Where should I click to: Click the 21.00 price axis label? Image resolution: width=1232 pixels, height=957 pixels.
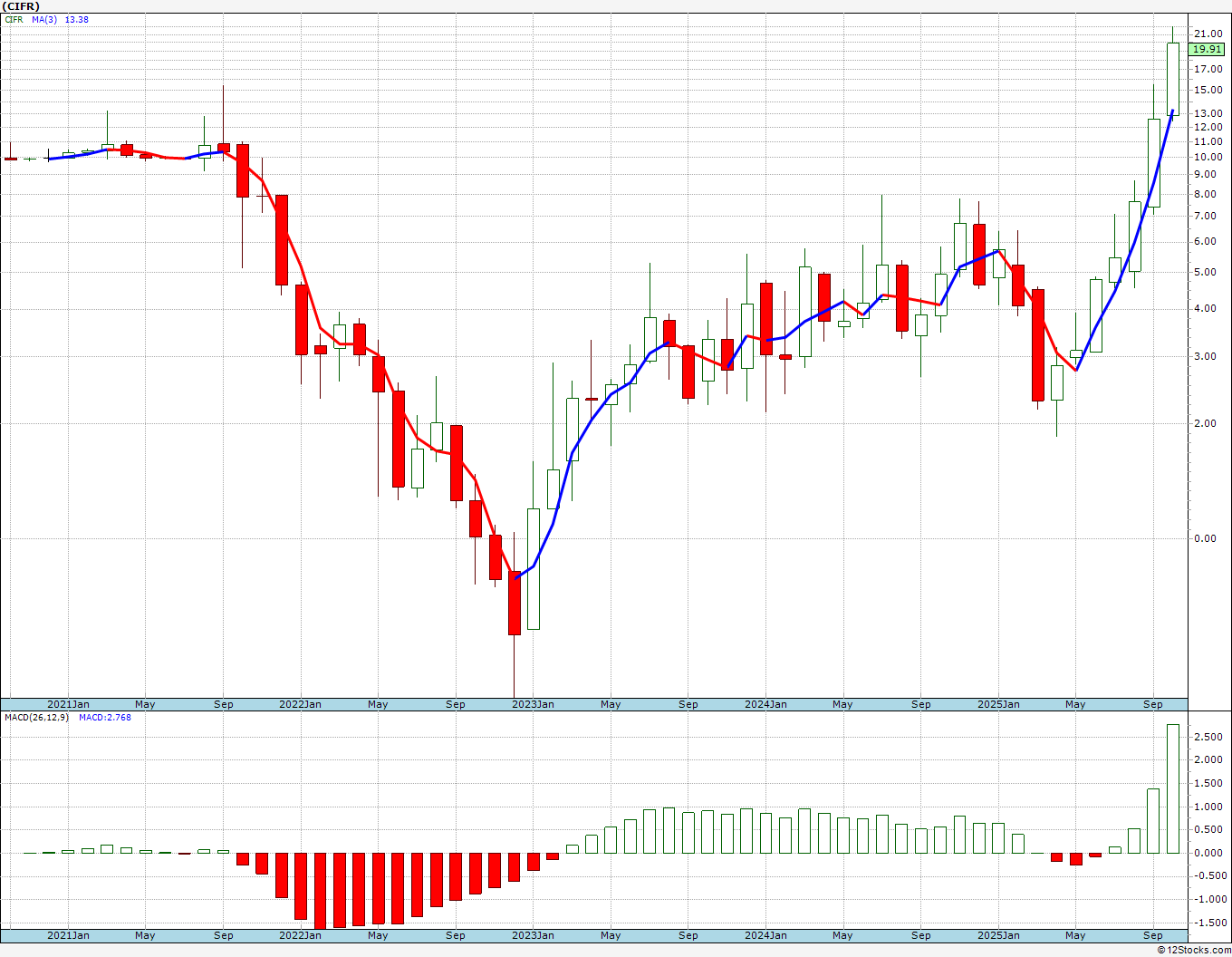click(x=1208, y=34)
